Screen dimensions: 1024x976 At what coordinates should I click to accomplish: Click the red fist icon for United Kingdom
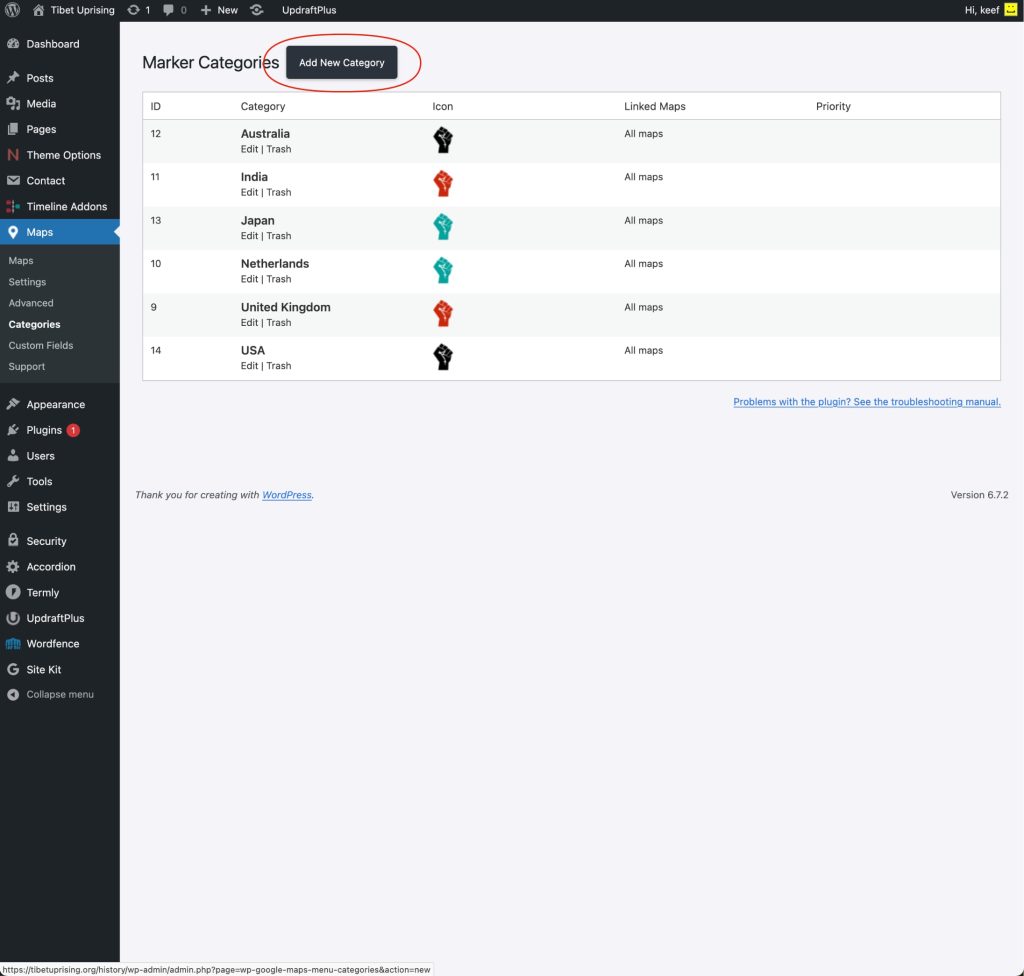443,314
